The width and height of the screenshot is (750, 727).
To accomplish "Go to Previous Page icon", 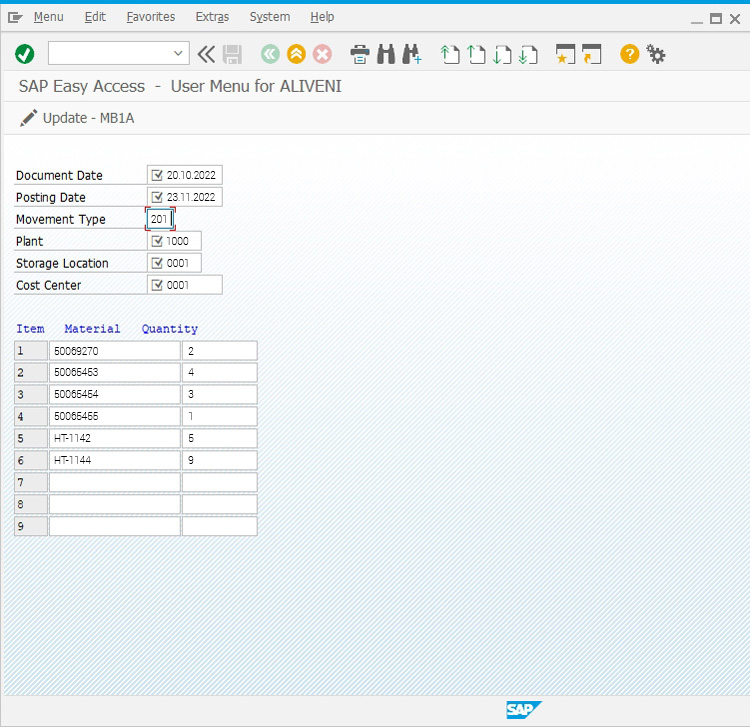I will click(475, 54).
